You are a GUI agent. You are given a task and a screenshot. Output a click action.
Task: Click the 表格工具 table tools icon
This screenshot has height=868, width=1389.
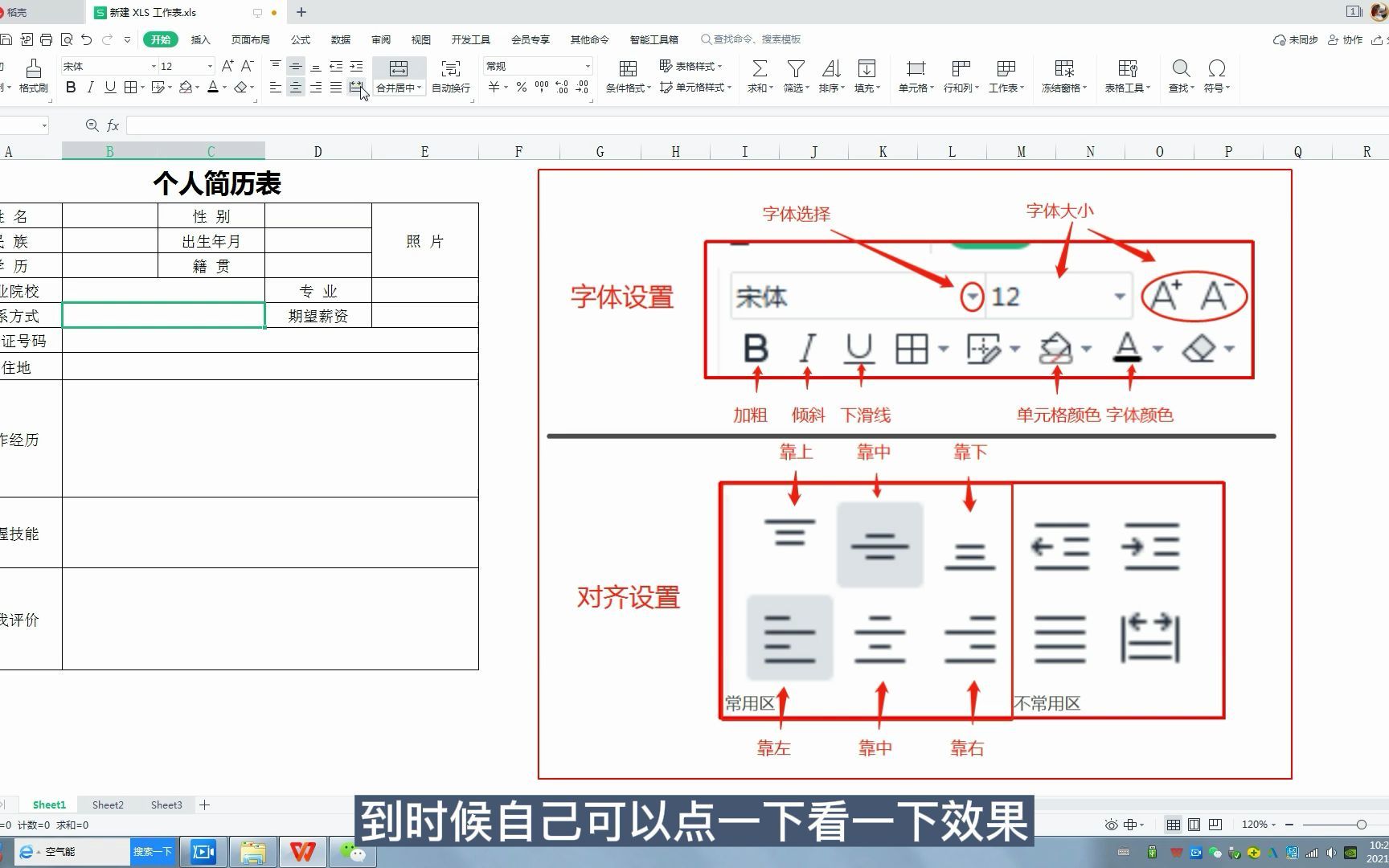(x=1128, y=68)
